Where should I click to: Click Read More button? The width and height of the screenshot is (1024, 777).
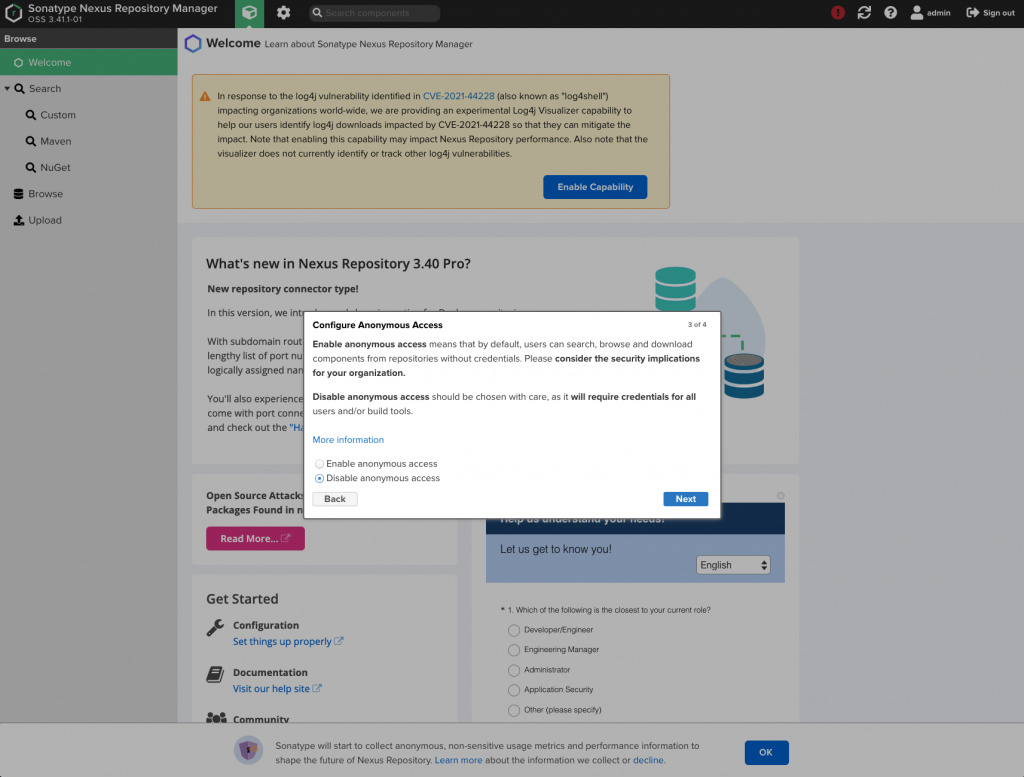coord(255,538)
